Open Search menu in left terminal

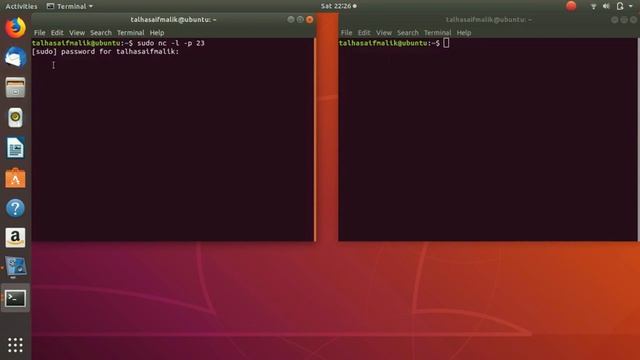coord(101,33)
